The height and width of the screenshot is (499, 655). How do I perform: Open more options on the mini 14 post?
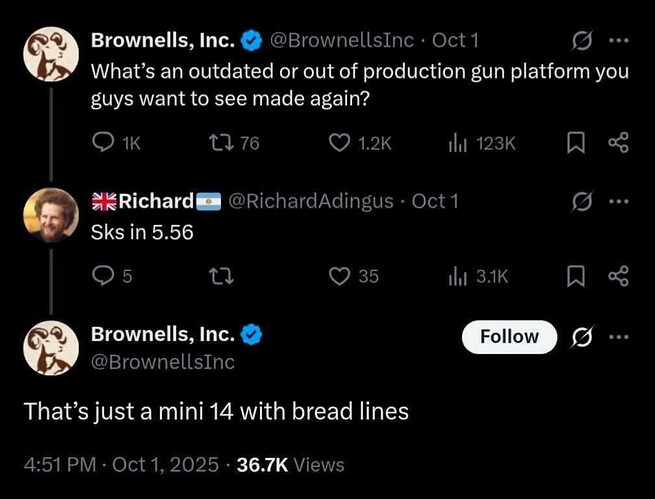point(619,337)
